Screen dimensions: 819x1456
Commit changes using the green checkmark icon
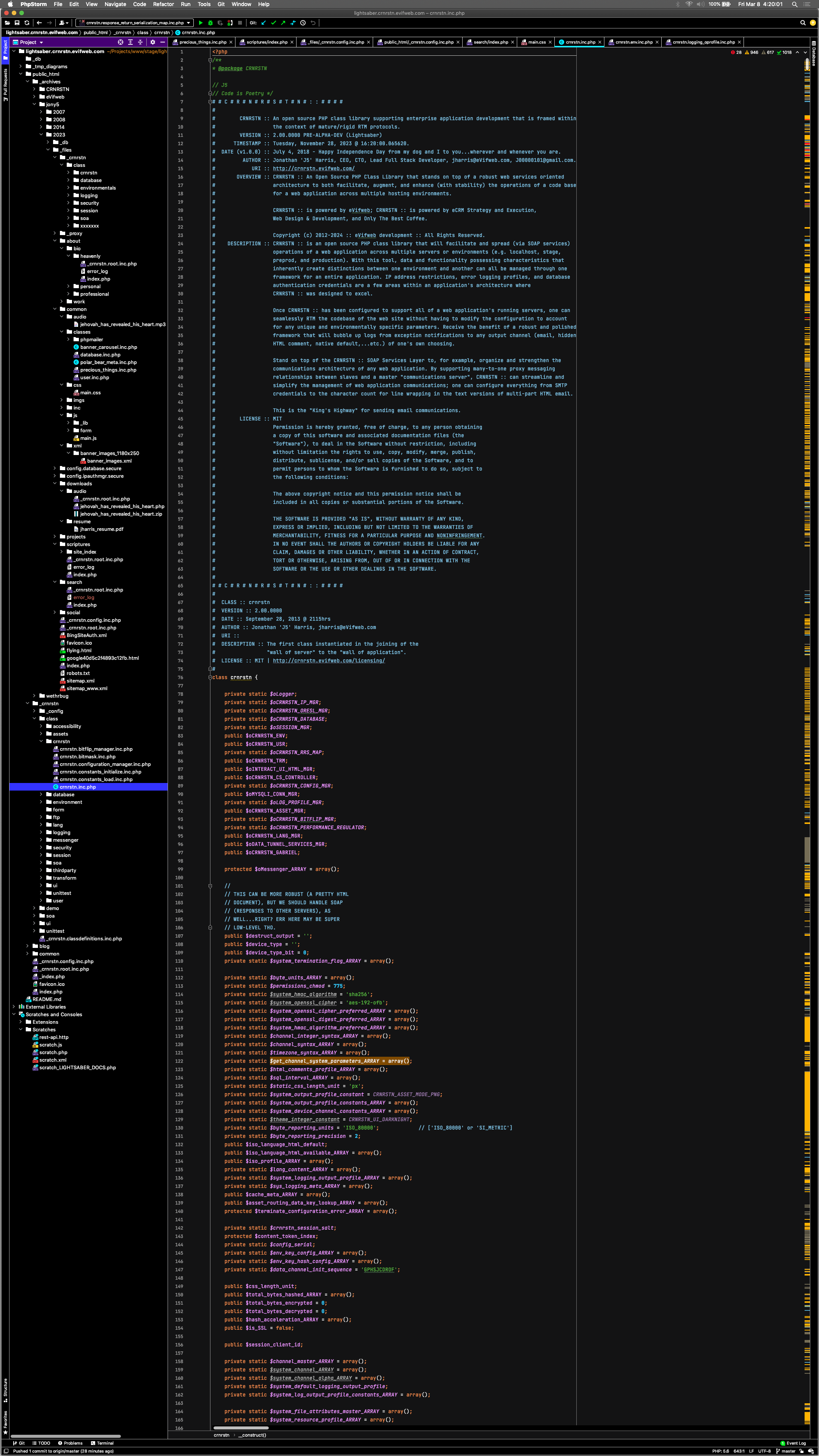[x=273, y=23]
